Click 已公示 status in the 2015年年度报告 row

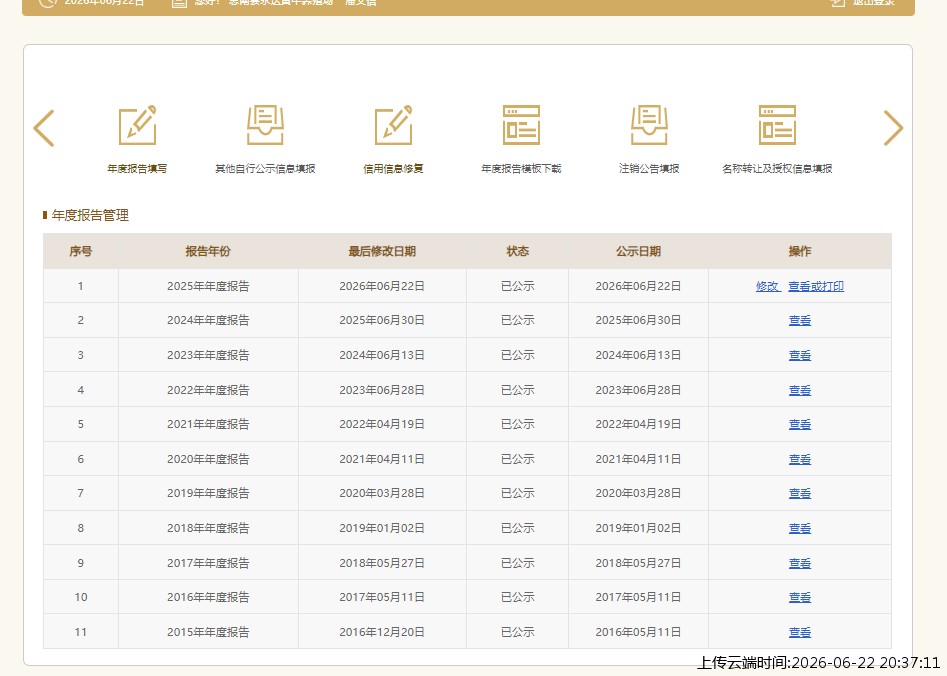(518, 632)
